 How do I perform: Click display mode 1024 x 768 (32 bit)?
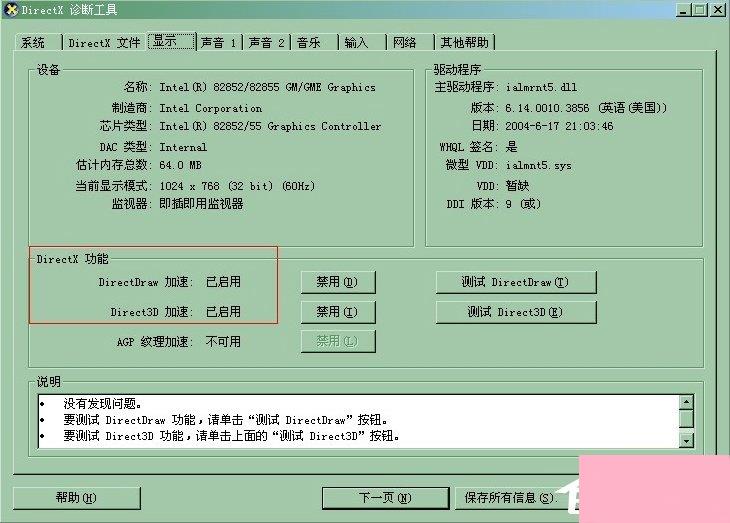216,186
